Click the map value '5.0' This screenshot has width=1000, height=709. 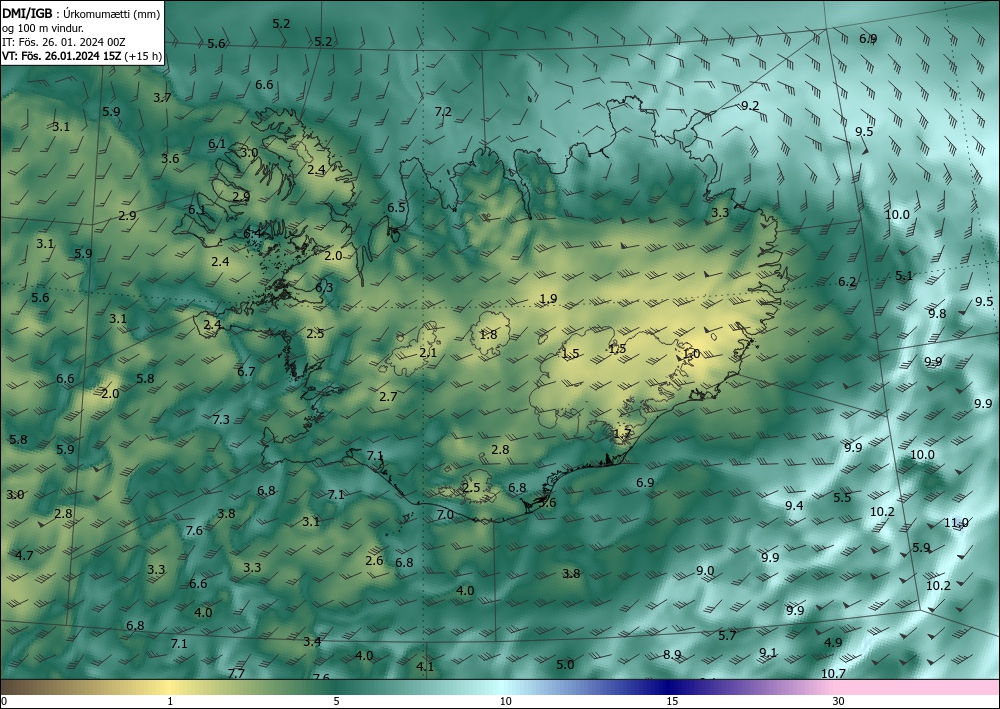(x=565, y=664)
